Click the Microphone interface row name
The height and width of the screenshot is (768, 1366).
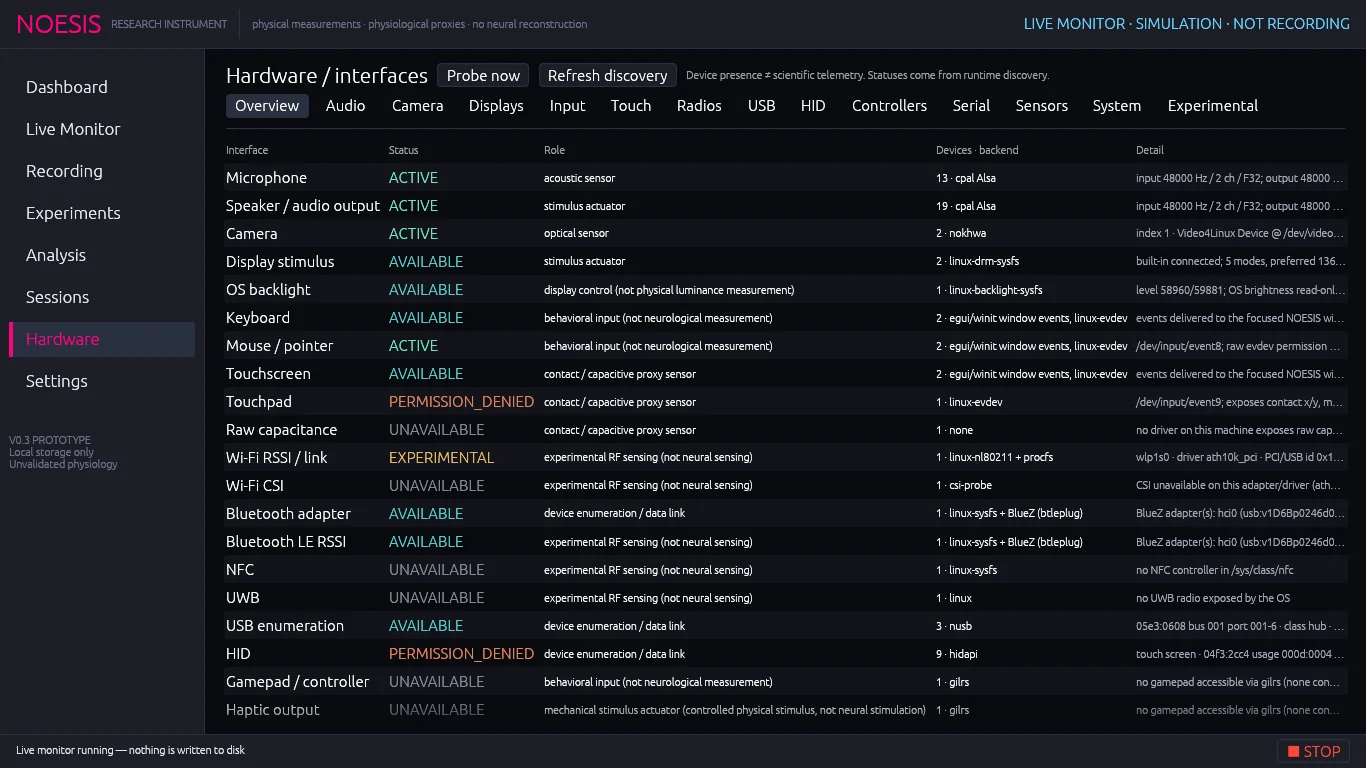point(266,178)
